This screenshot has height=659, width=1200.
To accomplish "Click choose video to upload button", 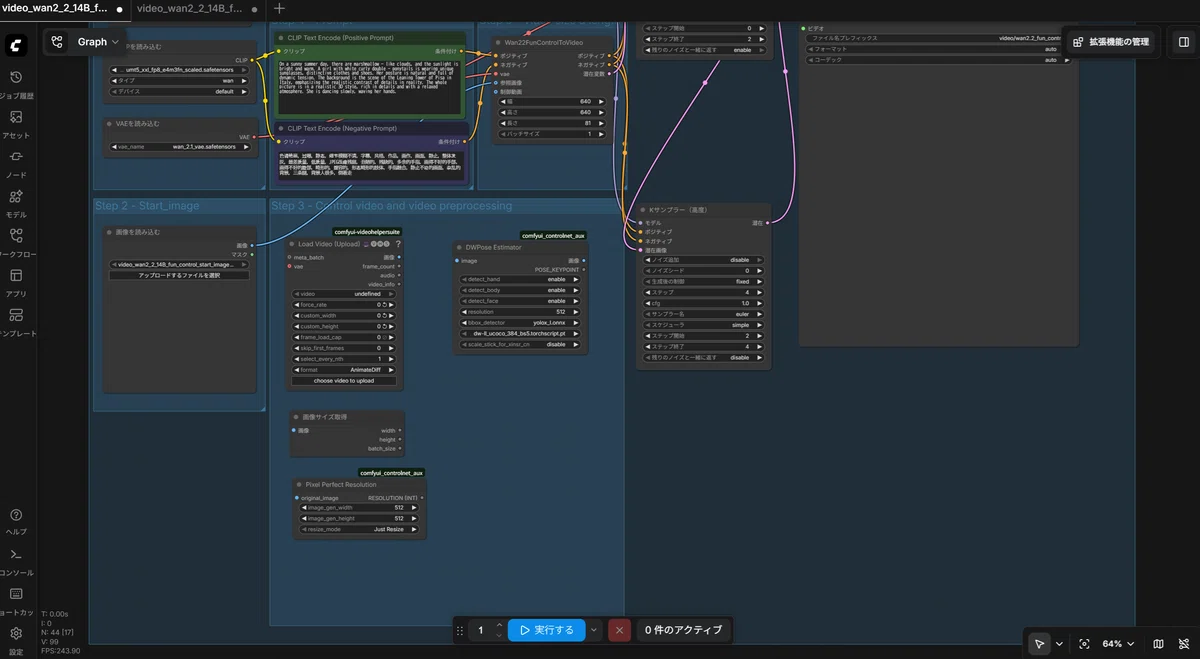I will click(x=343, y=381).
